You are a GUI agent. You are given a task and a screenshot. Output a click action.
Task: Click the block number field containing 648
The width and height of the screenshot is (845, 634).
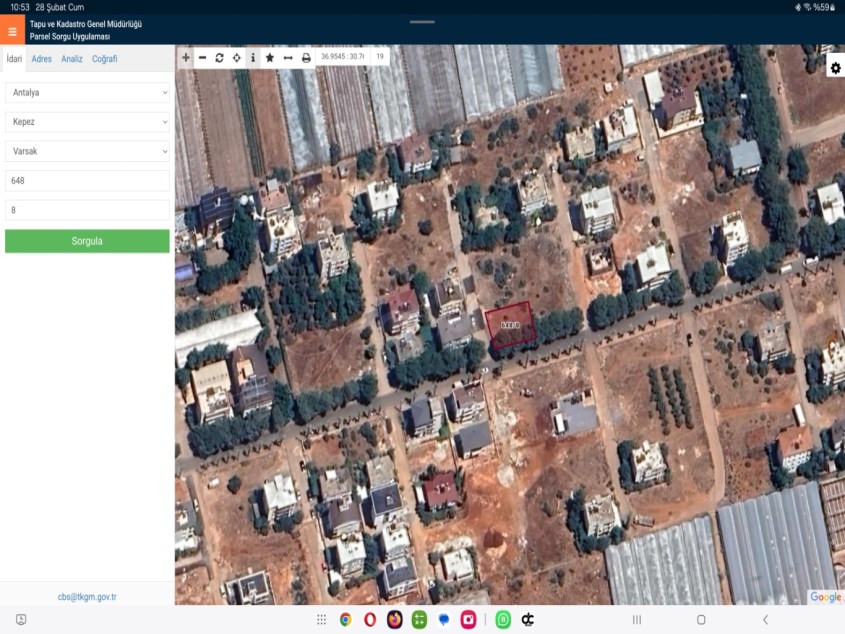[87, 181]
